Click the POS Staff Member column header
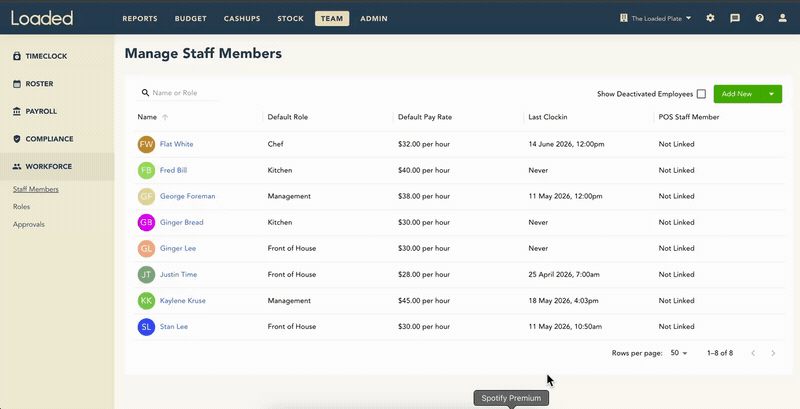The image size is (800, 409). 689,117
